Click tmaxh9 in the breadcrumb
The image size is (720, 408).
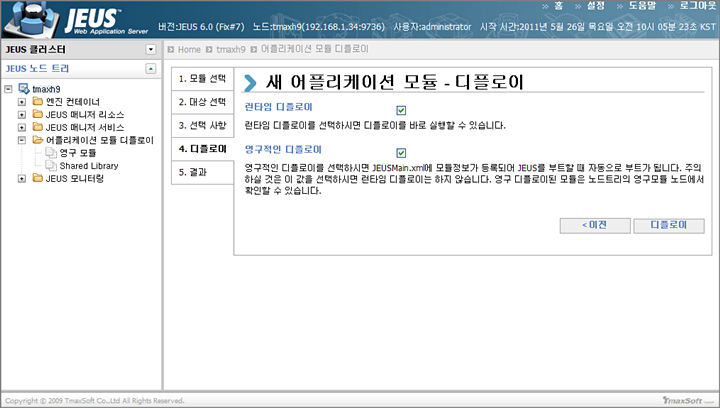click(x=231, y=50)
